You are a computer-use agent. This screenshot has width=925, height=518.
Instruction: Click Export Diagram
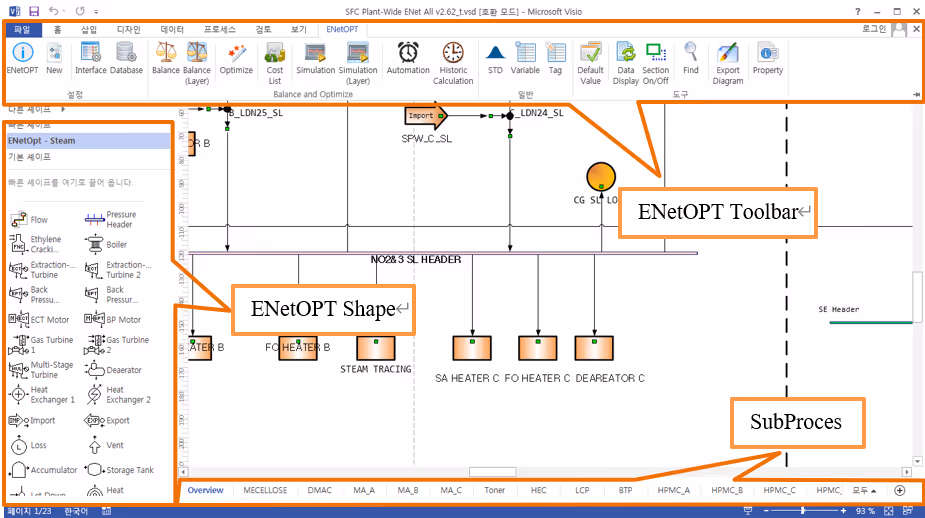(728, 63)
